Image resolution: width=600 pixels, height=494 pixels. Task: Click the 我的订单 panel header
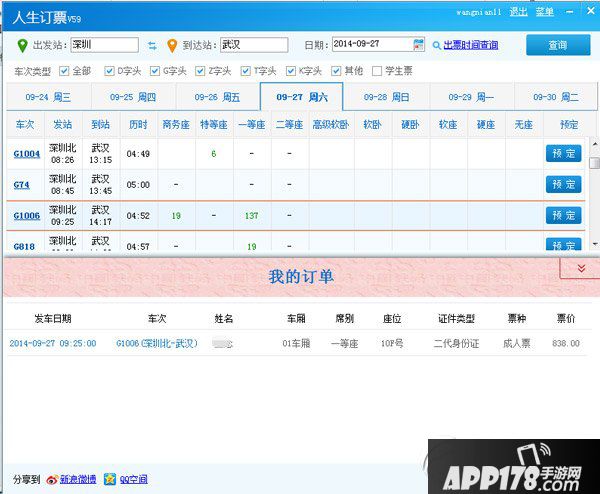pos(301,277)
